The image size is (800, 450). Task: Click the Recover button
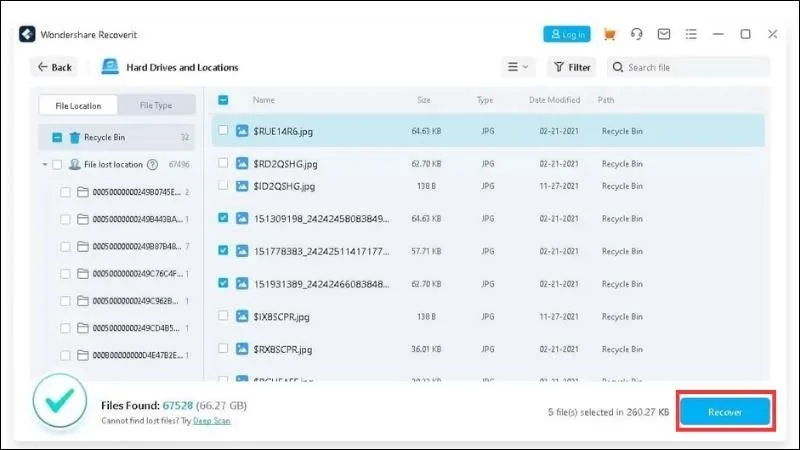click(x=725, y=411)
